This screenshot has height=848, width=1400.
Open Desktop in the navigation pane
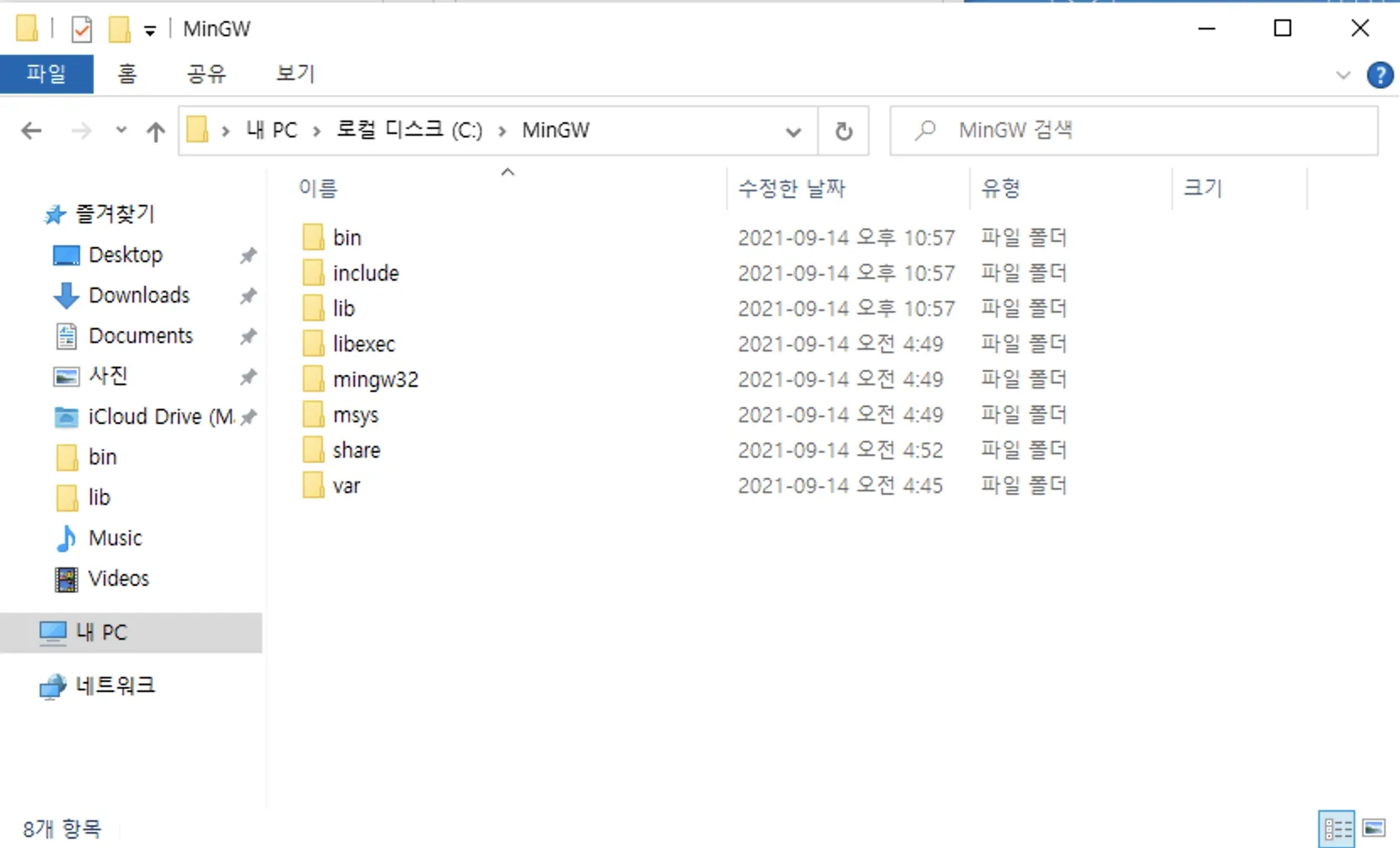tap(126, 255)
